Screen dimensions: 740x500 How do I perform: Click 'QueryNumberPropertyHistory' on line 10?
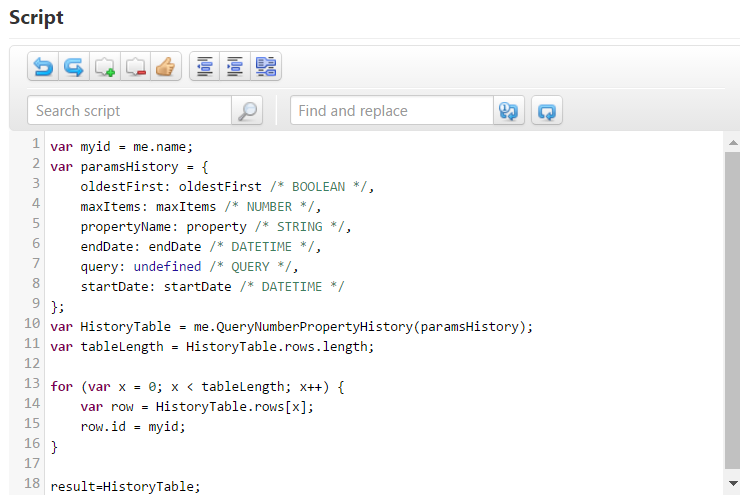coord(314,327)
